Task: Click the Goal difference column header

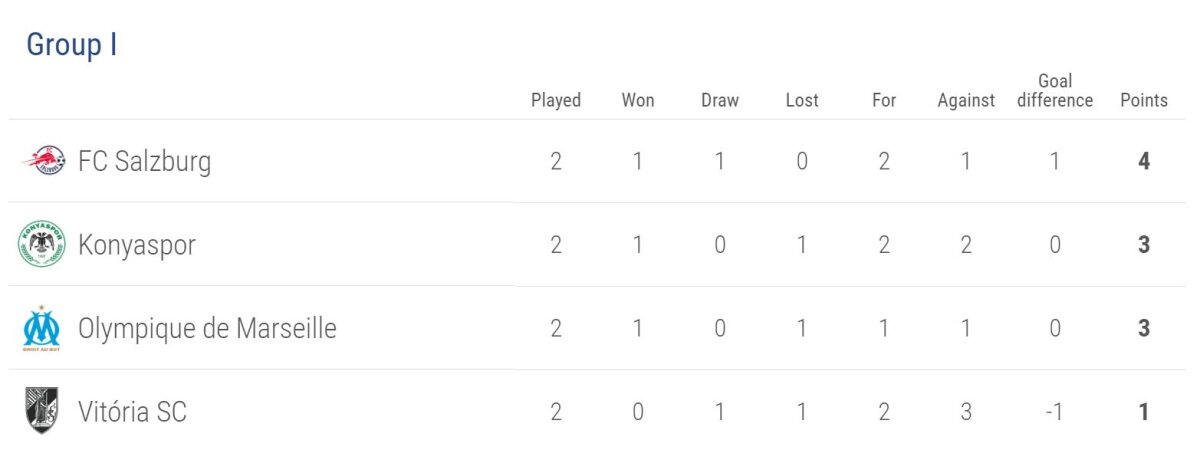Action: pos(1055,90)
